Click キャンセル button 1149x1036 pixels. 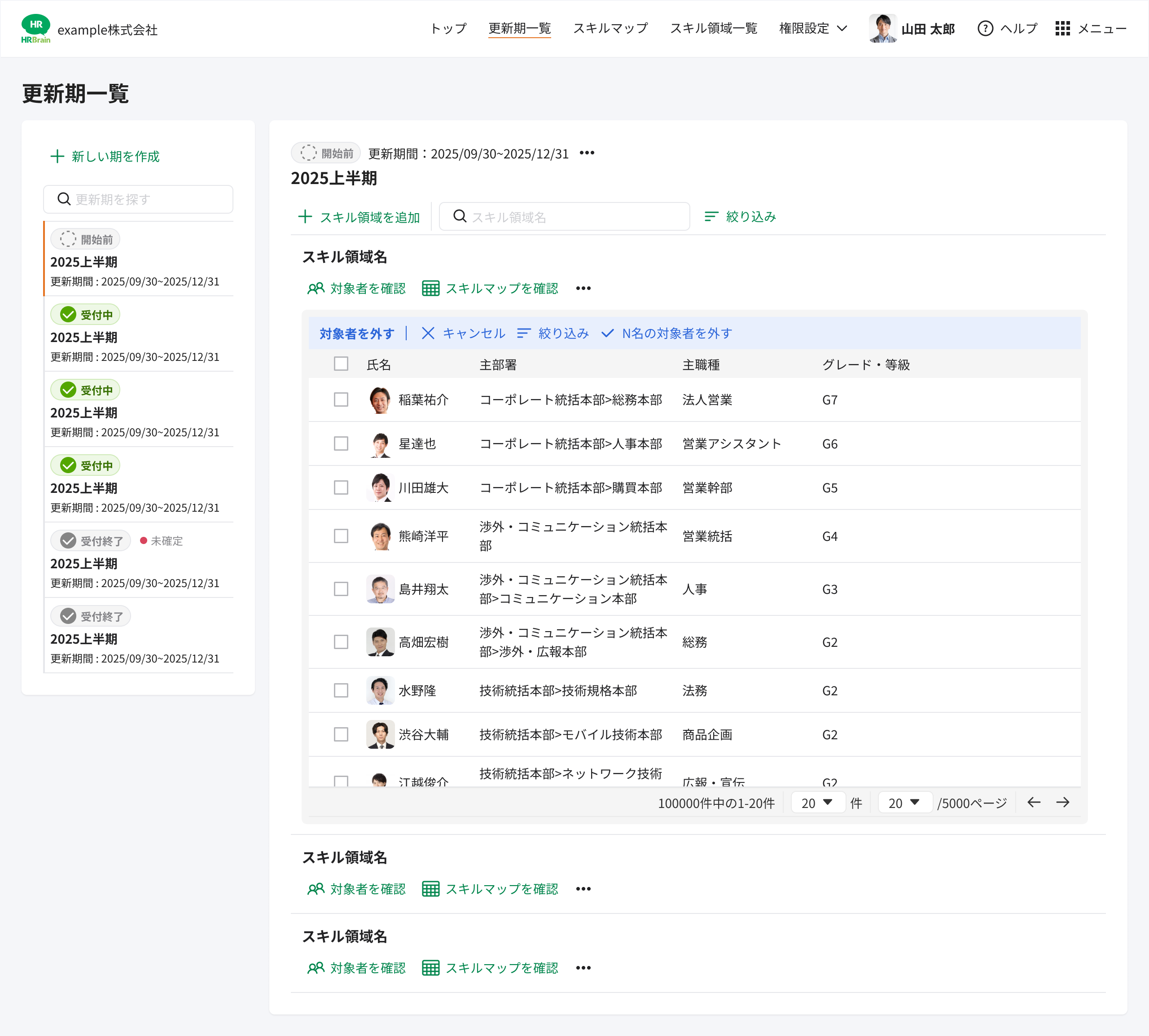463,334
